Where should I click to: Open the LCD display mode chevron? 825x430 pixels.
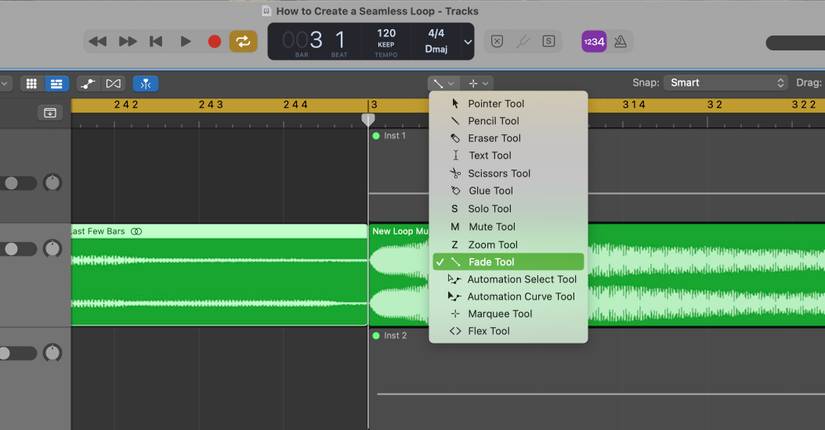pyautogui.click(x=467, y=42)
